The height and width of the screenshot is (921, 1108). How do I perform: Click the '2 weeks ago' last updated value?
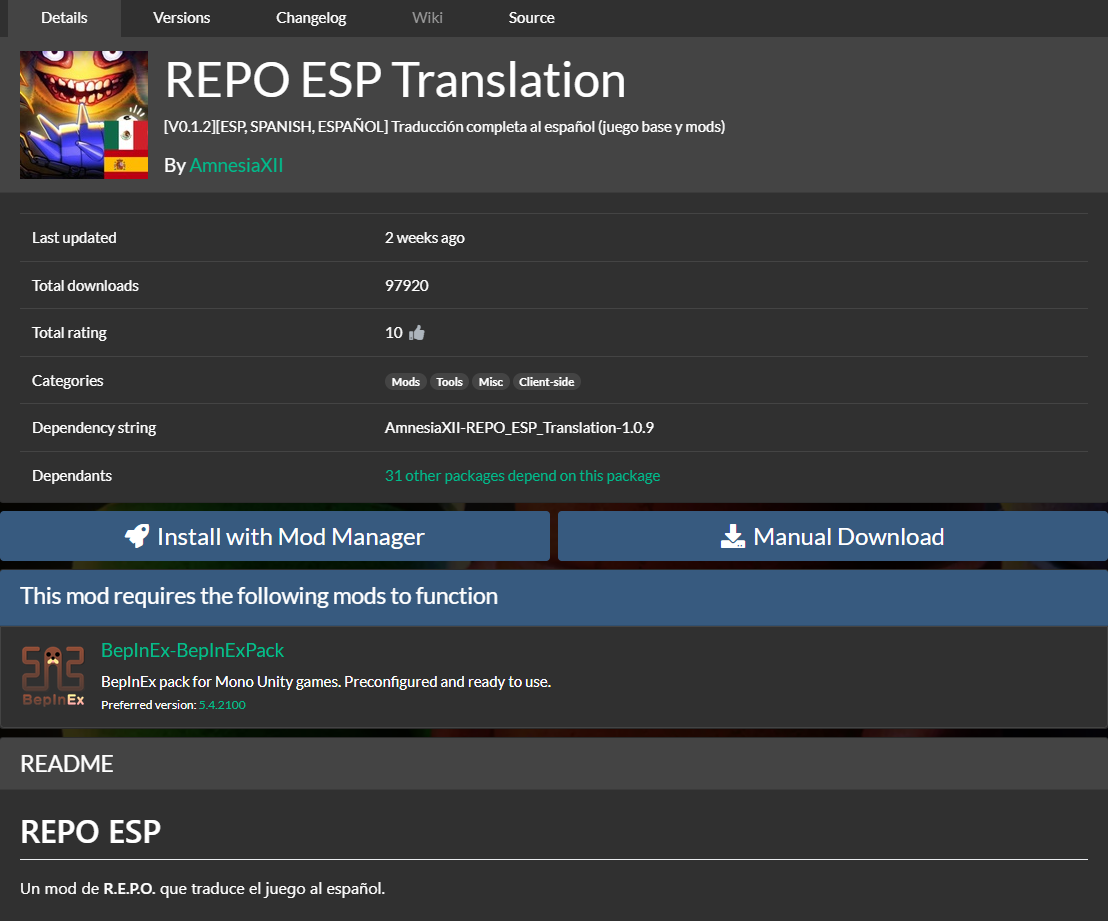point(425,238)
